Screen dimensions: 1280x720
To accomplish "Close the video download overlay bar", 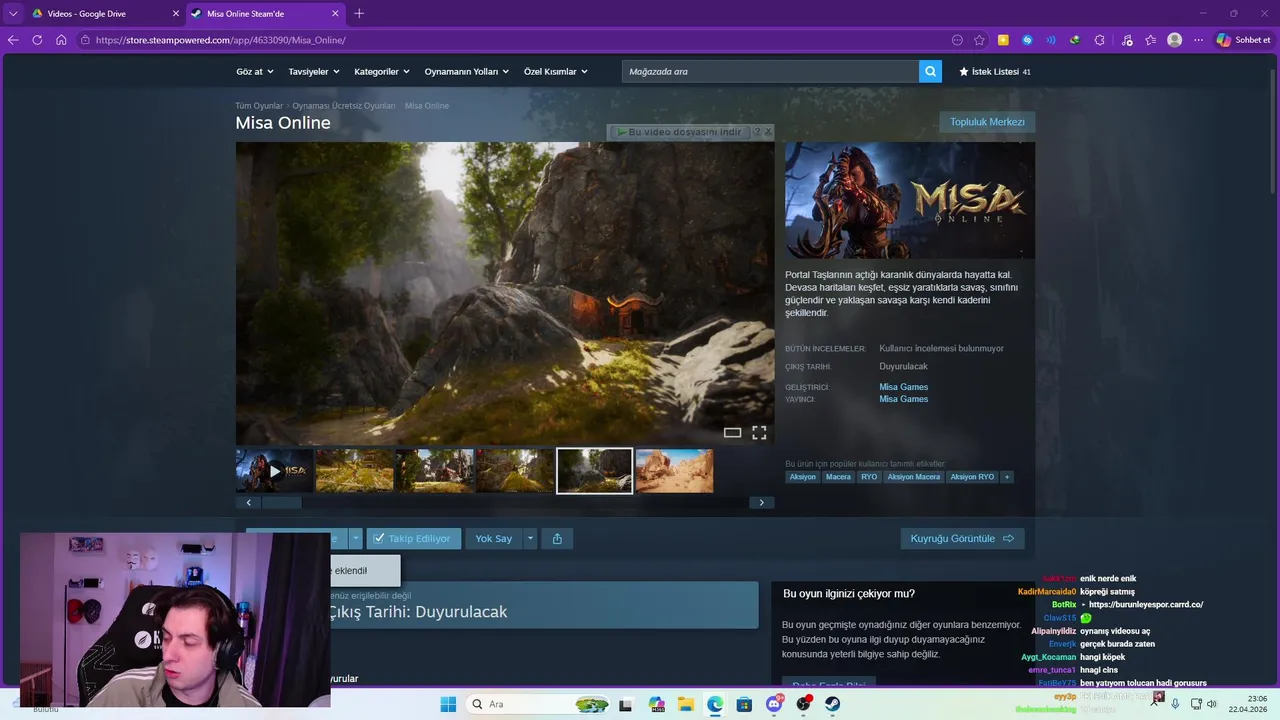I will pos(768,132).
